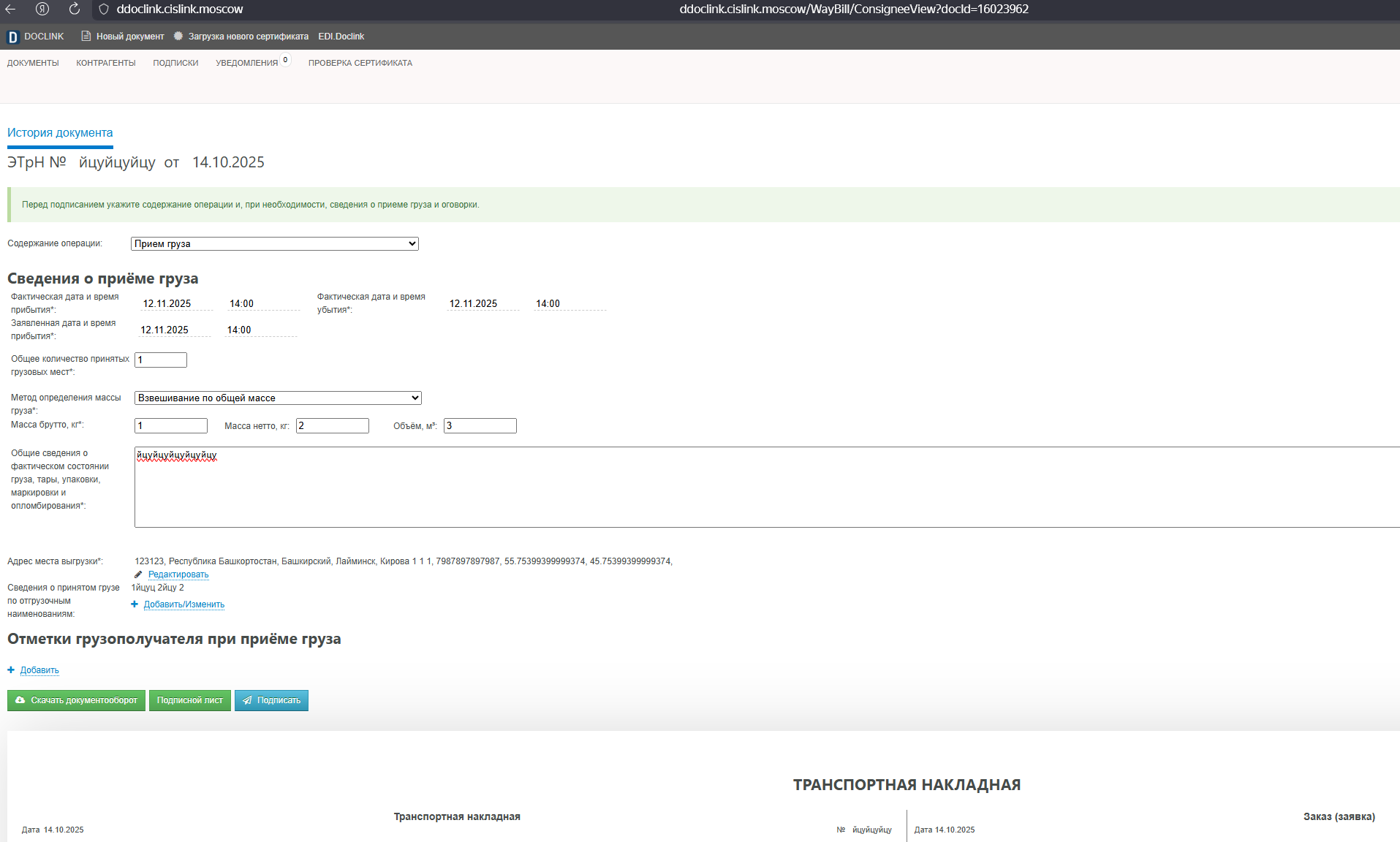The width and height of the screenshot is (1400, 842).
Task: Click the pencil icon beside Редактировать
Action: (x=138, y=574)
